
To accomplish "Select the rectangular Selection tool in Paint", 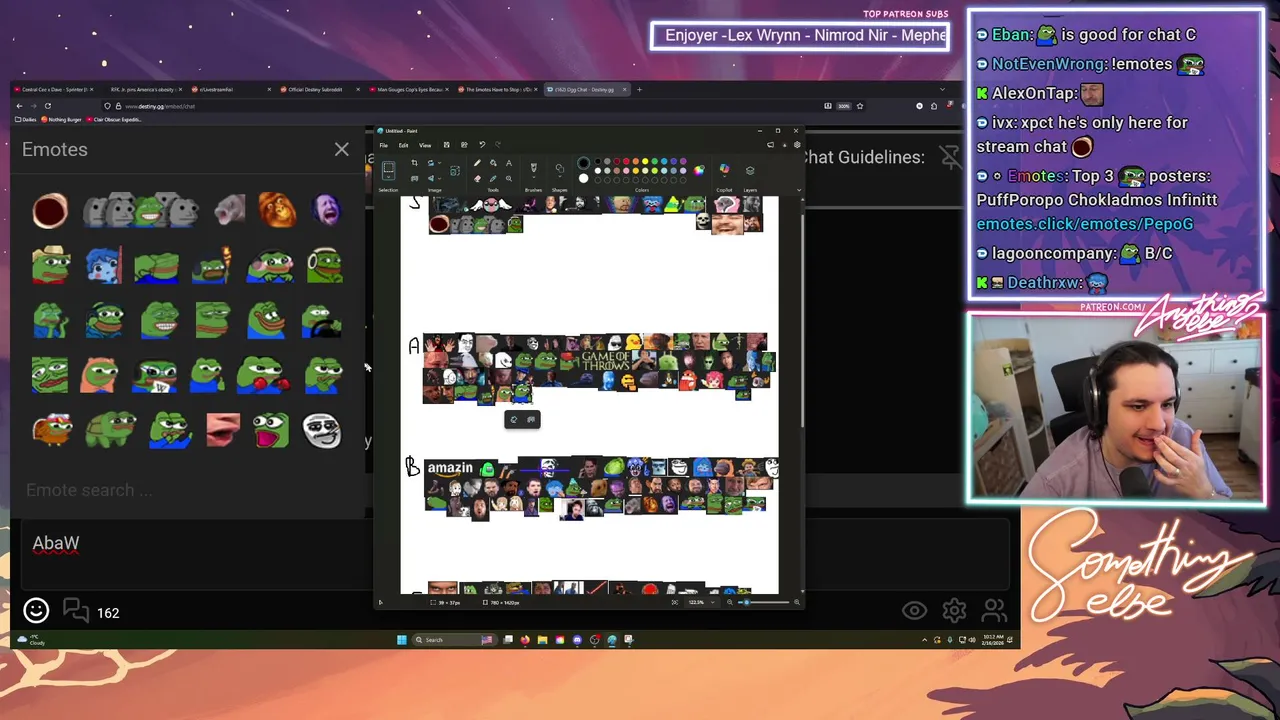I will coord(388,167).
